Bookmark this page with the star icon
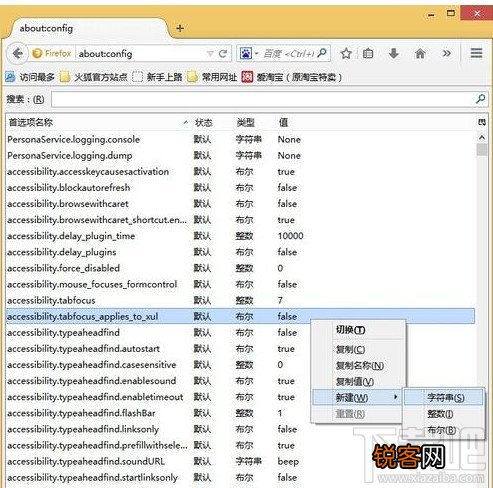Screen dimensions: 493x488 coord(346,53)
